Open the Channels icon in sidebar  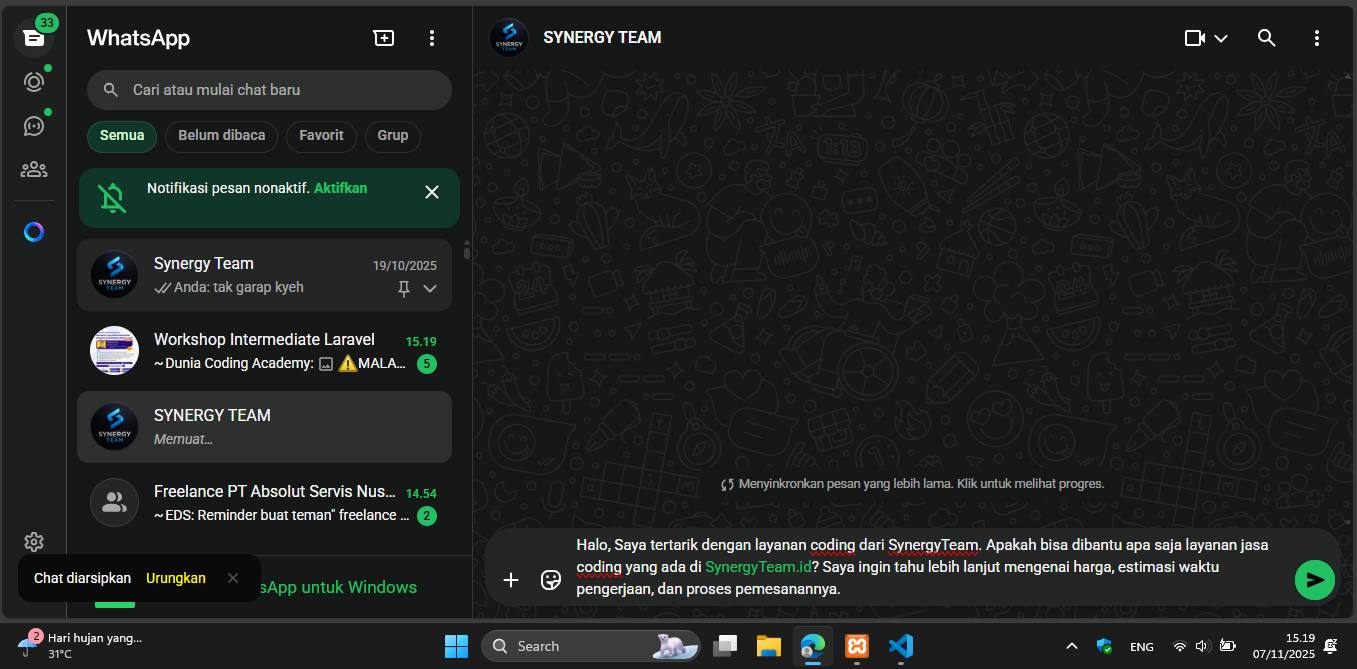coord(34,126)
